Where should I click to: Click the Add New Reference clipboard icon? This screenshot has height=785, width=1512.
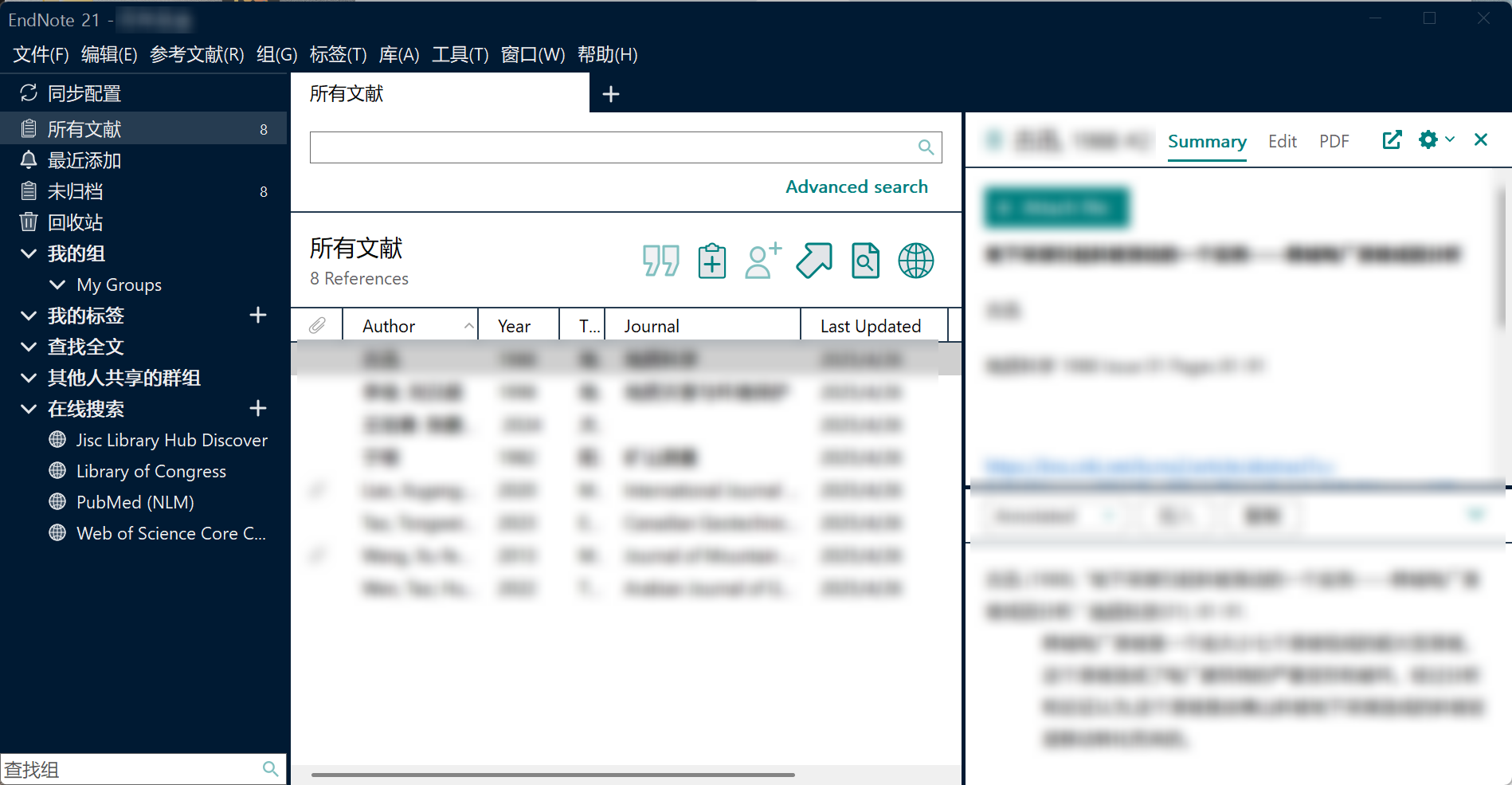[x=711, y=261]
